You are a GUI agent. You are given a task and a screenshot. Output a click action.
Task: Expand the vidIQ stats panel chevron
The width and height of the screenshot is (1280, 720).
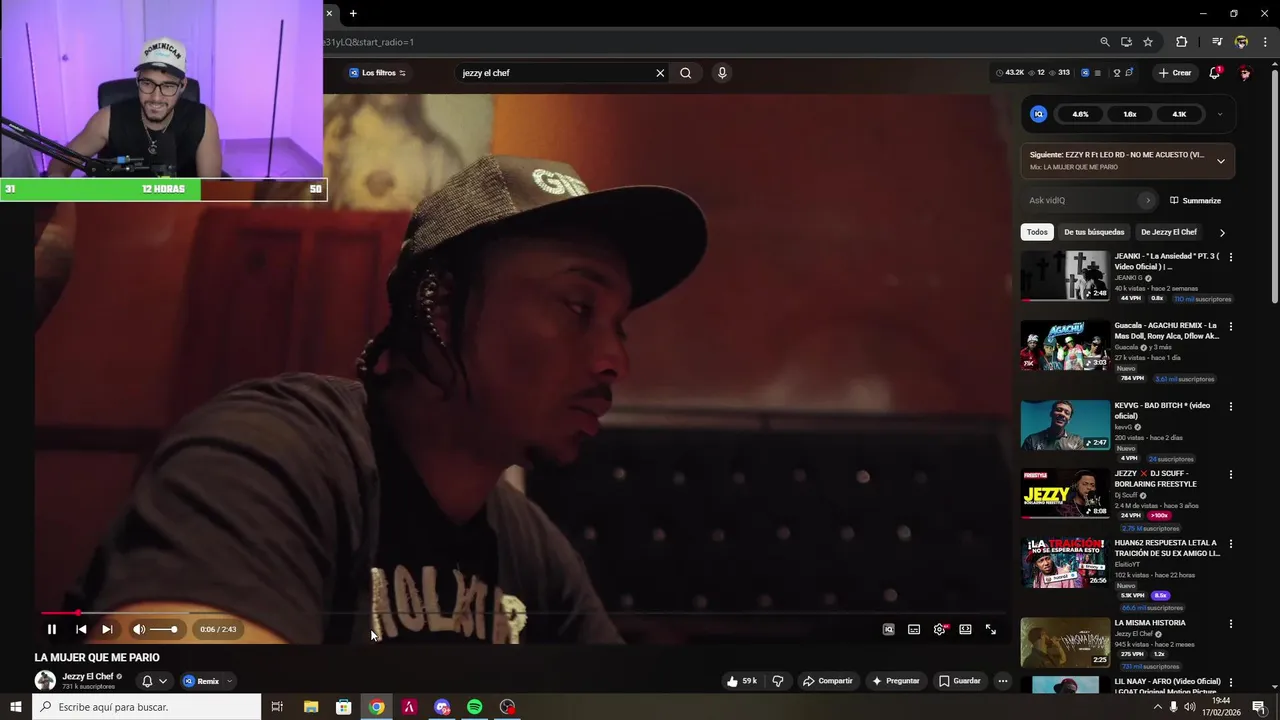(x=1220, y=114)
